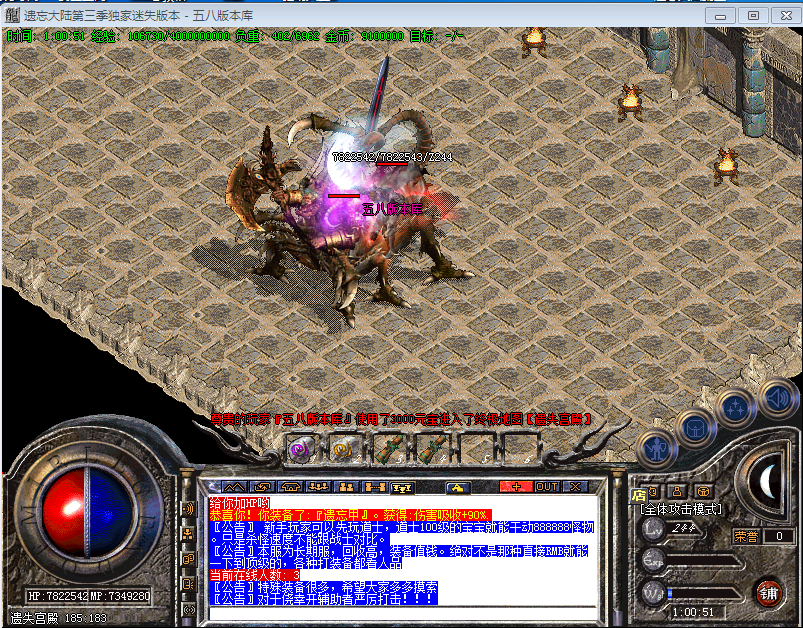Click the exchange/trade icon in chat toolbar
The width and height of the screenshot is (803, 628).
pos(262,487)
